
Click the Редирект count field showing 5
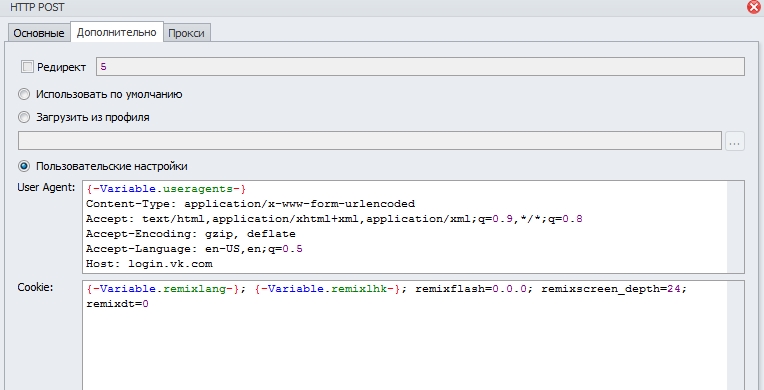coord(420,67)
